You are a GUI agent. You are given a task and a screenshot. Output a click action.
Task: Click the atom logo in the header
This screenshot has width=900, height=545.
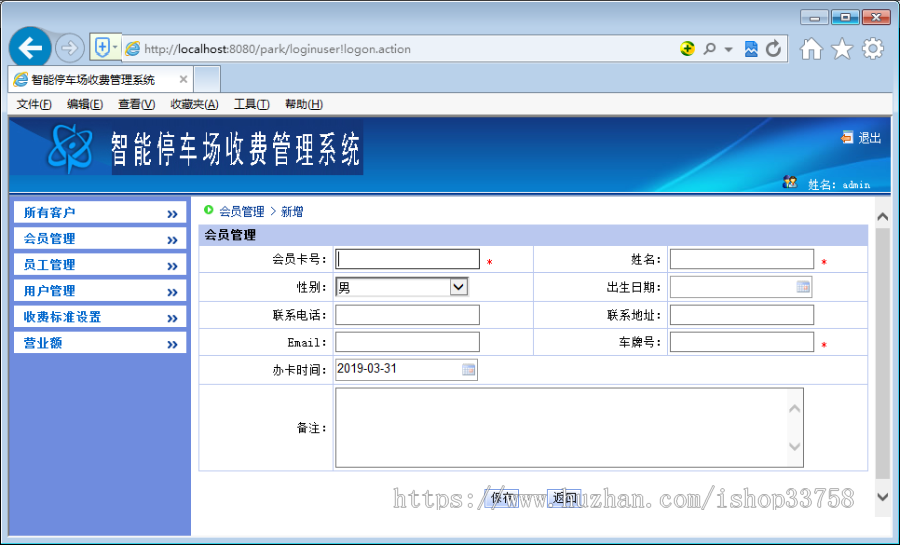pyautogui.click(x=70, y=148)
